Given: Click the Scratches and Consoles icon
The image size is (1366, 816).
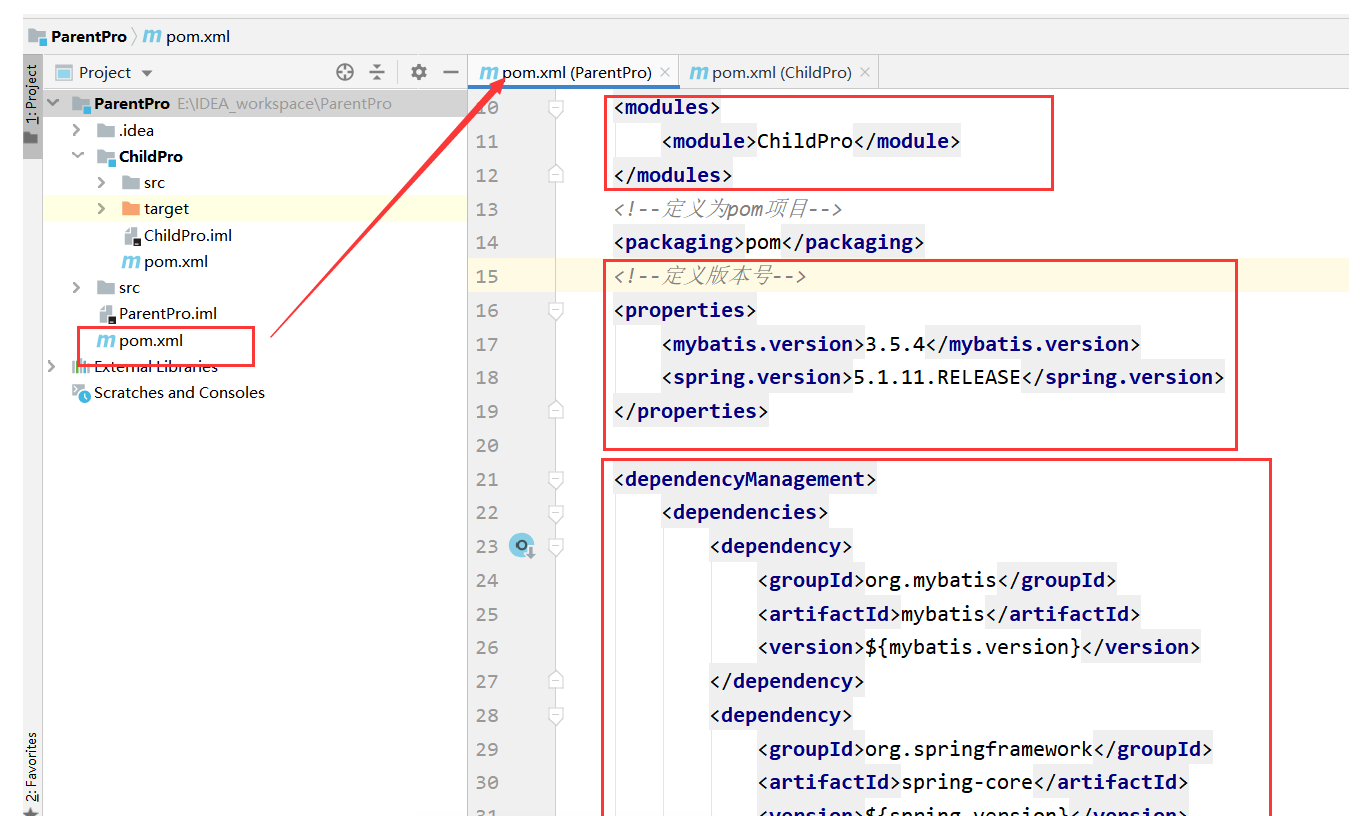Looking at the screenshot, I should pos(81,393).
